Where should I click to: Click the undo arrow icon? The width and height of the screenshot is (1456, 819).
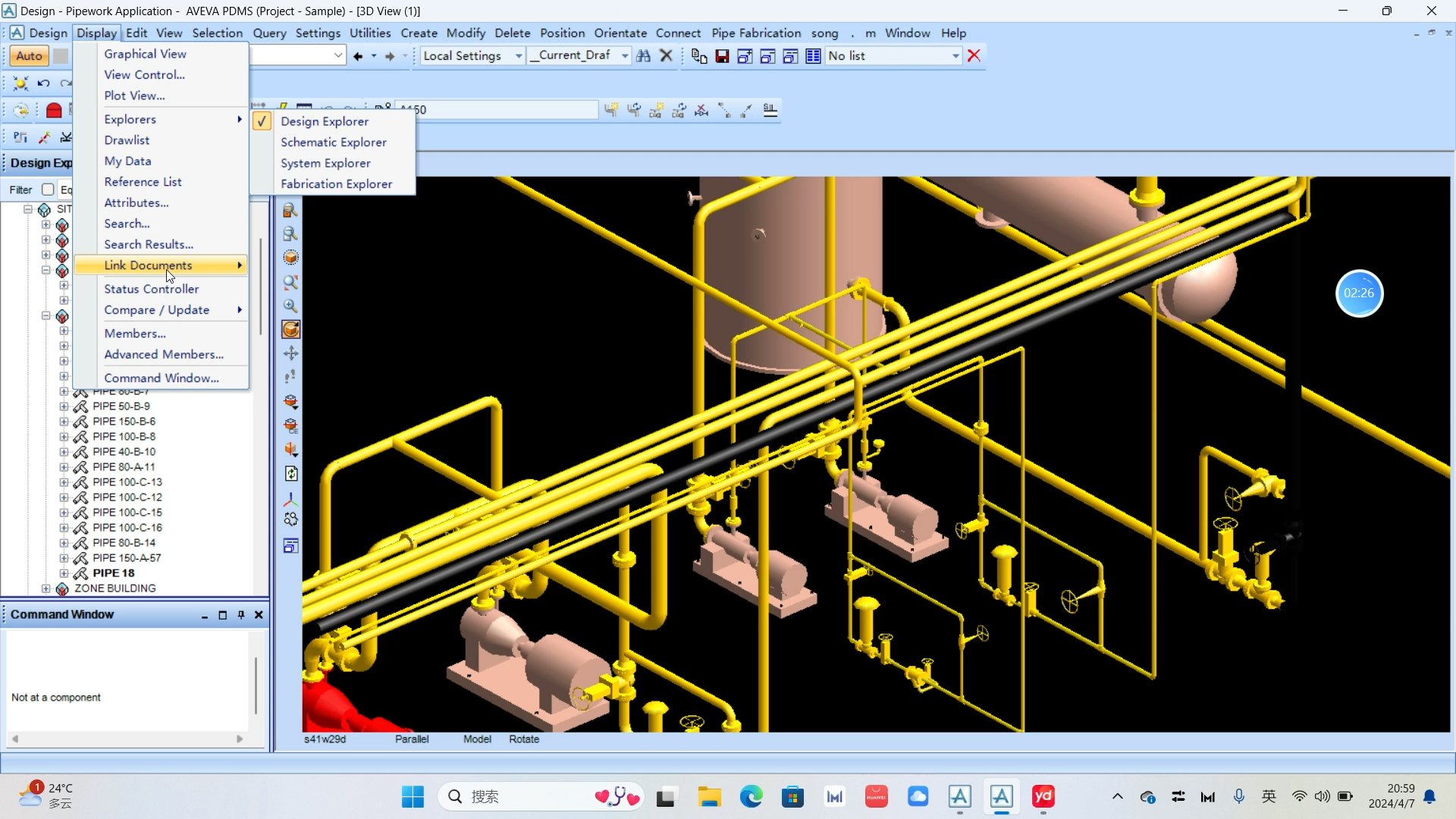(x=43, y=83)
